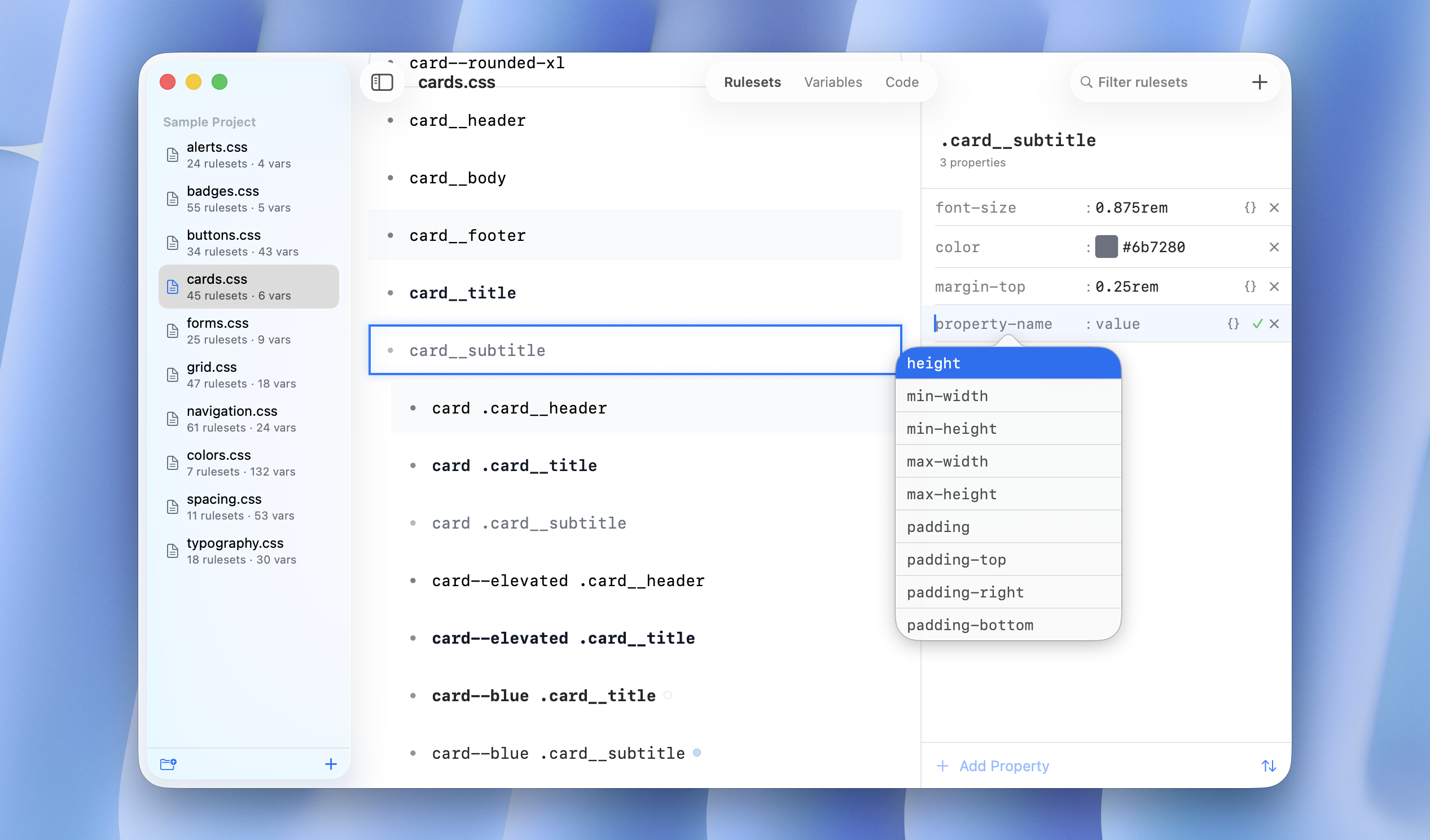The height and width of the screenshot is (840, 1430).
Task: Switch to the Variables tab
Action: [832, 82]
